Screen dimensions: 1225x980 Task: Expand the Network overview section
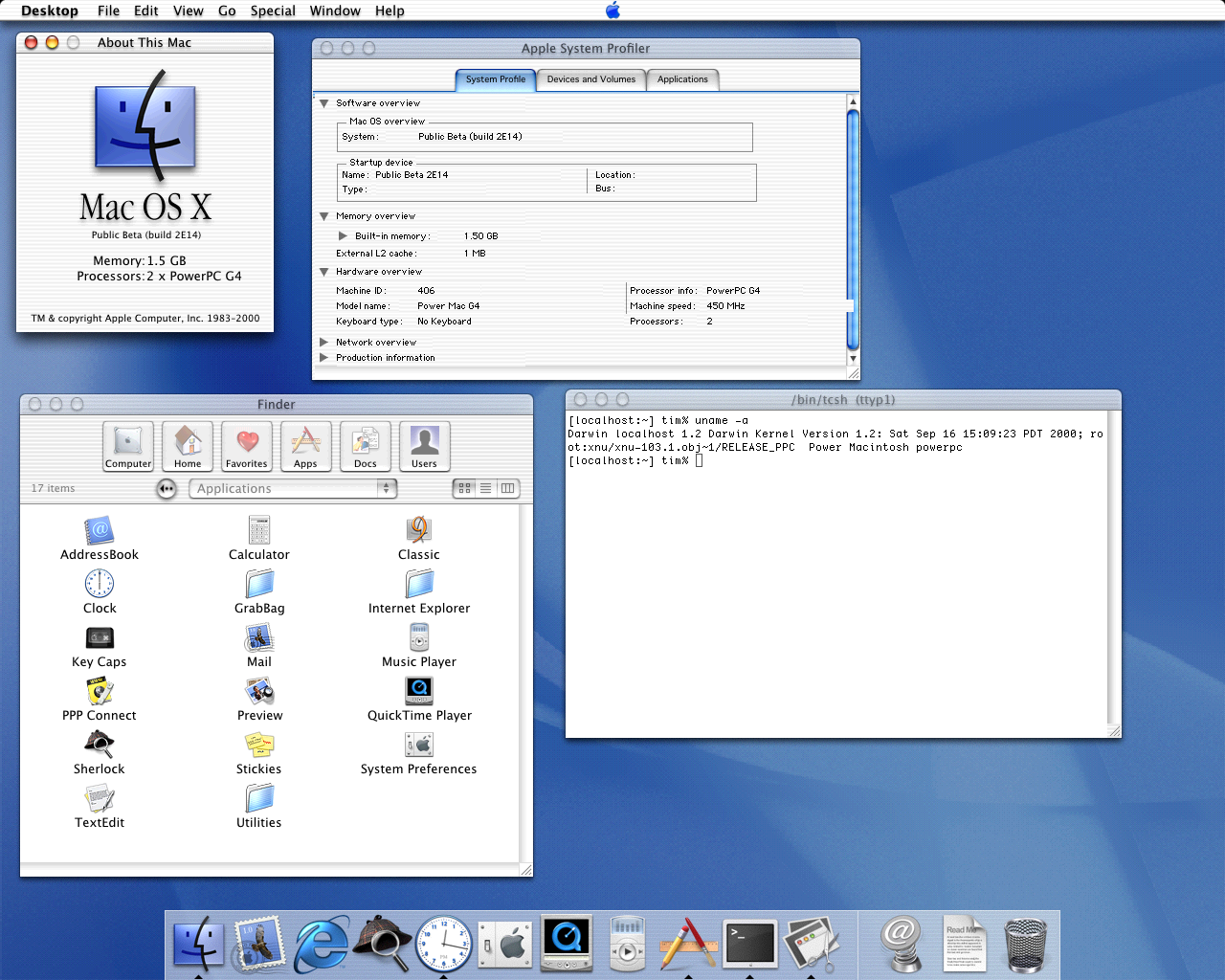click(x=323, y=342)
